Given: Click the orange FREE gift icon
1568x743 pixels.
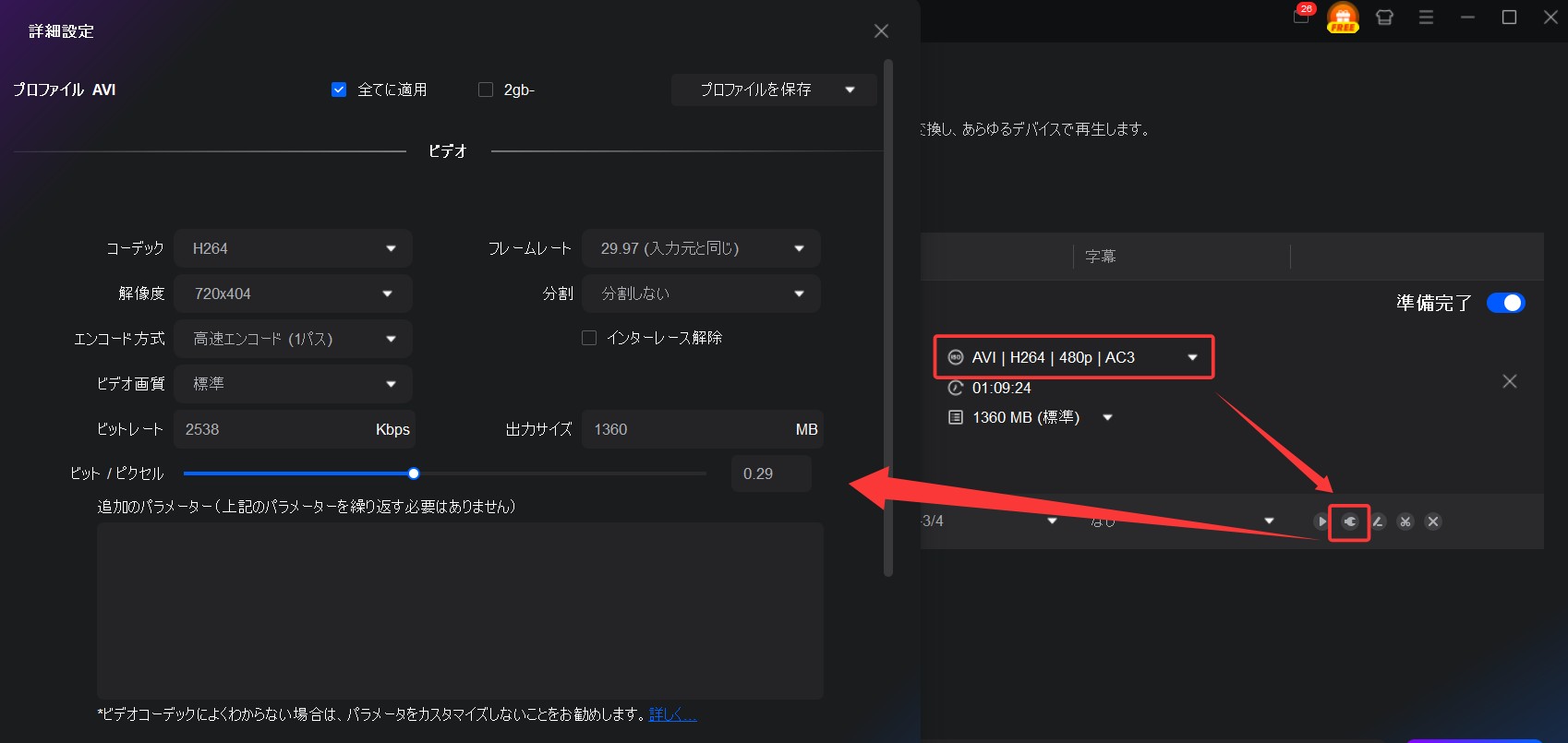Looking at the screenshot, I should [1343, 17].
